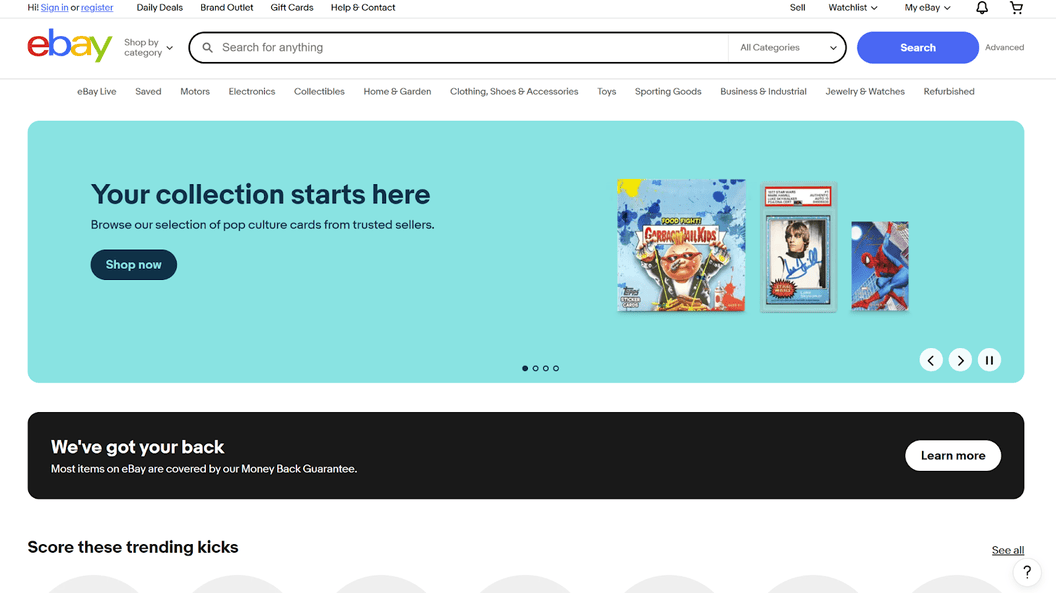Click the blue Search button
The image size is (1056, 593).
pos(917,48)
